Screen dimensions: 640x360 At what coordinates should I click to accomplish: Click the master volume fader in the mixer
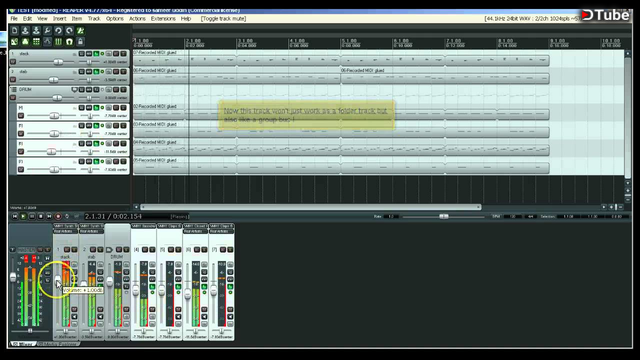point(13,277)
